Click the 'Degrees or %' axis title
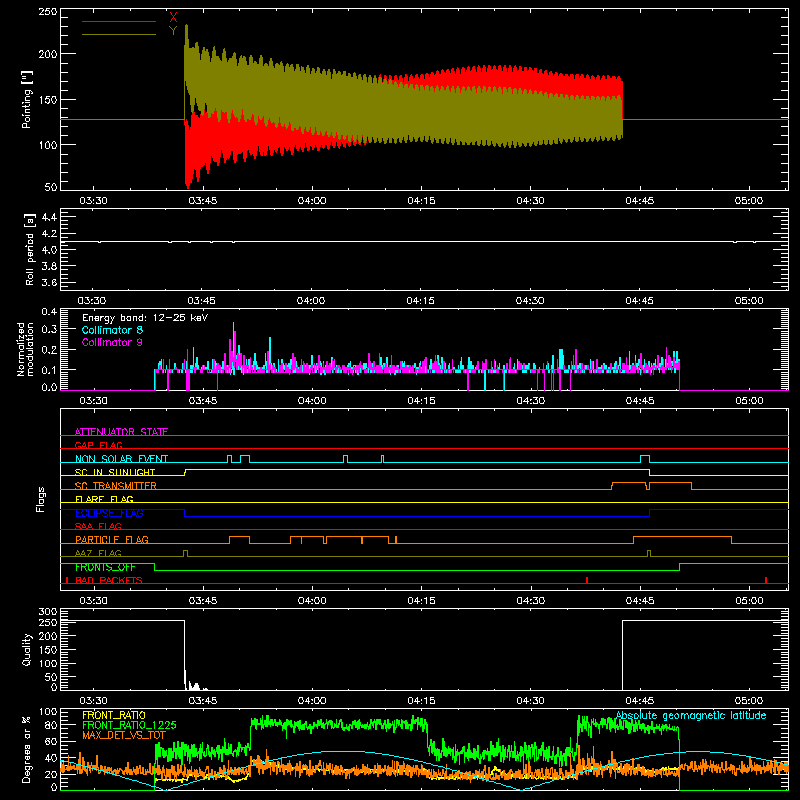Image resolution: width=800 pixels, height=800 pixels. (26, 749)
